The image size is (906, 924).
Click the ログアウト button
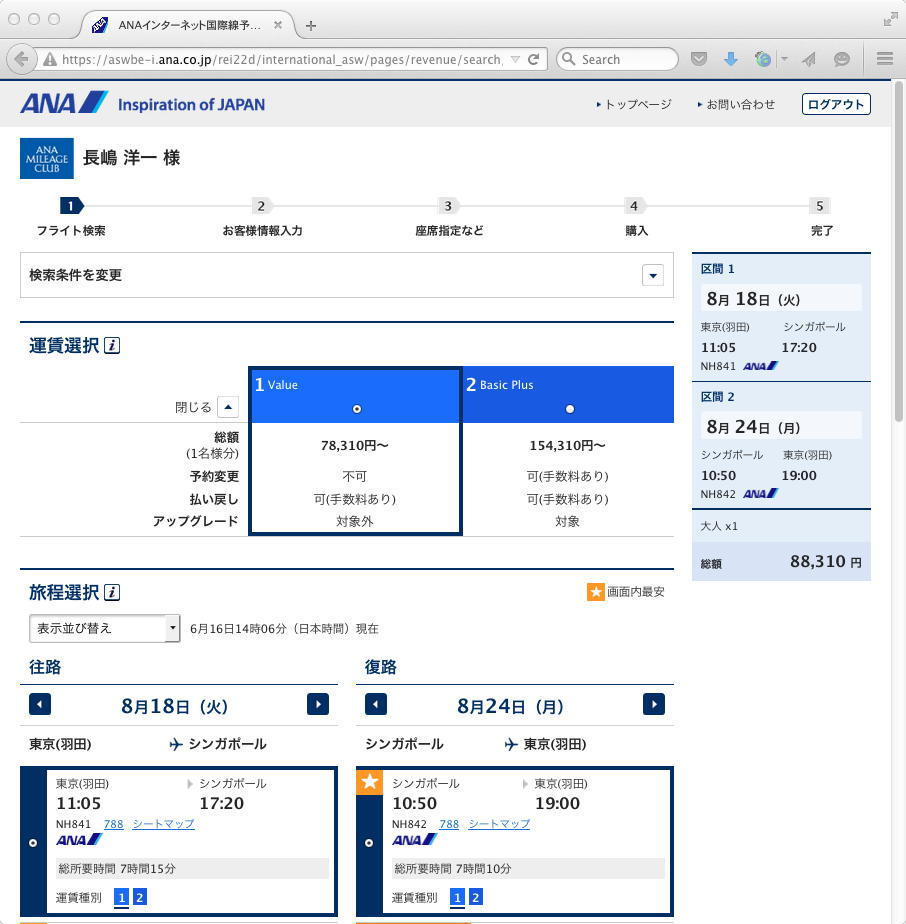[x=836, y=104]
